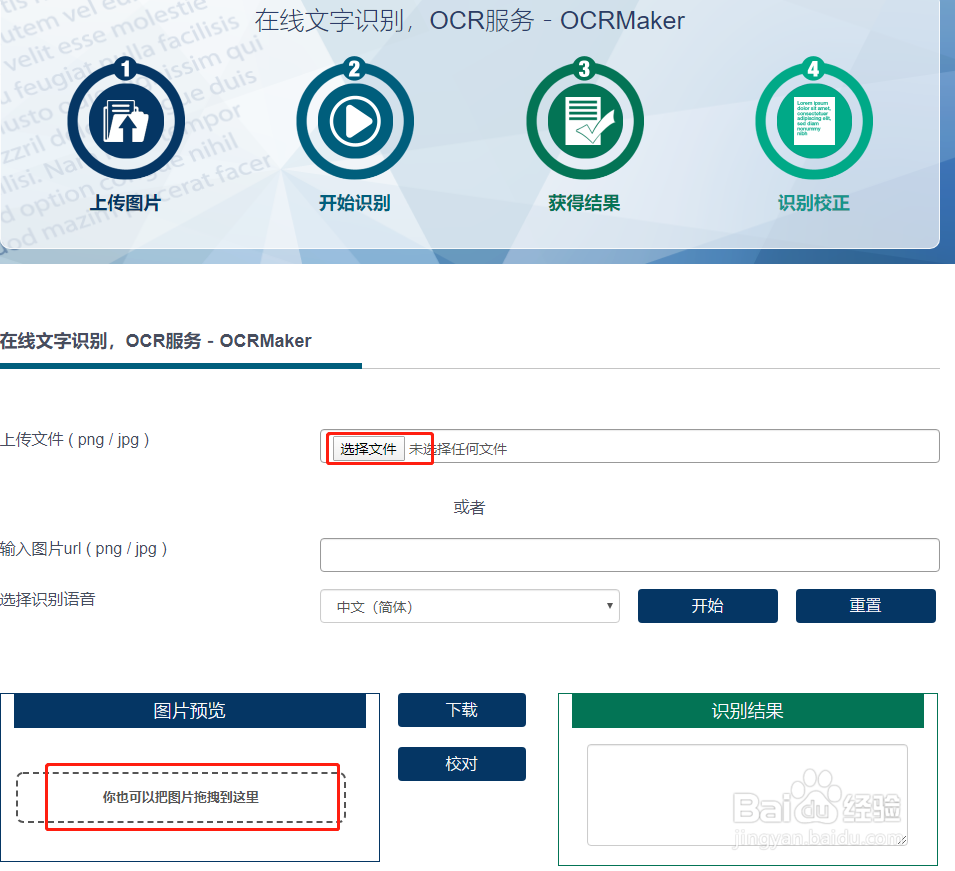Viewport: 955px width, 871px height.
Task: Click the 识别结果 panel header
Action: pyautogui.click(x=747, y=710)
